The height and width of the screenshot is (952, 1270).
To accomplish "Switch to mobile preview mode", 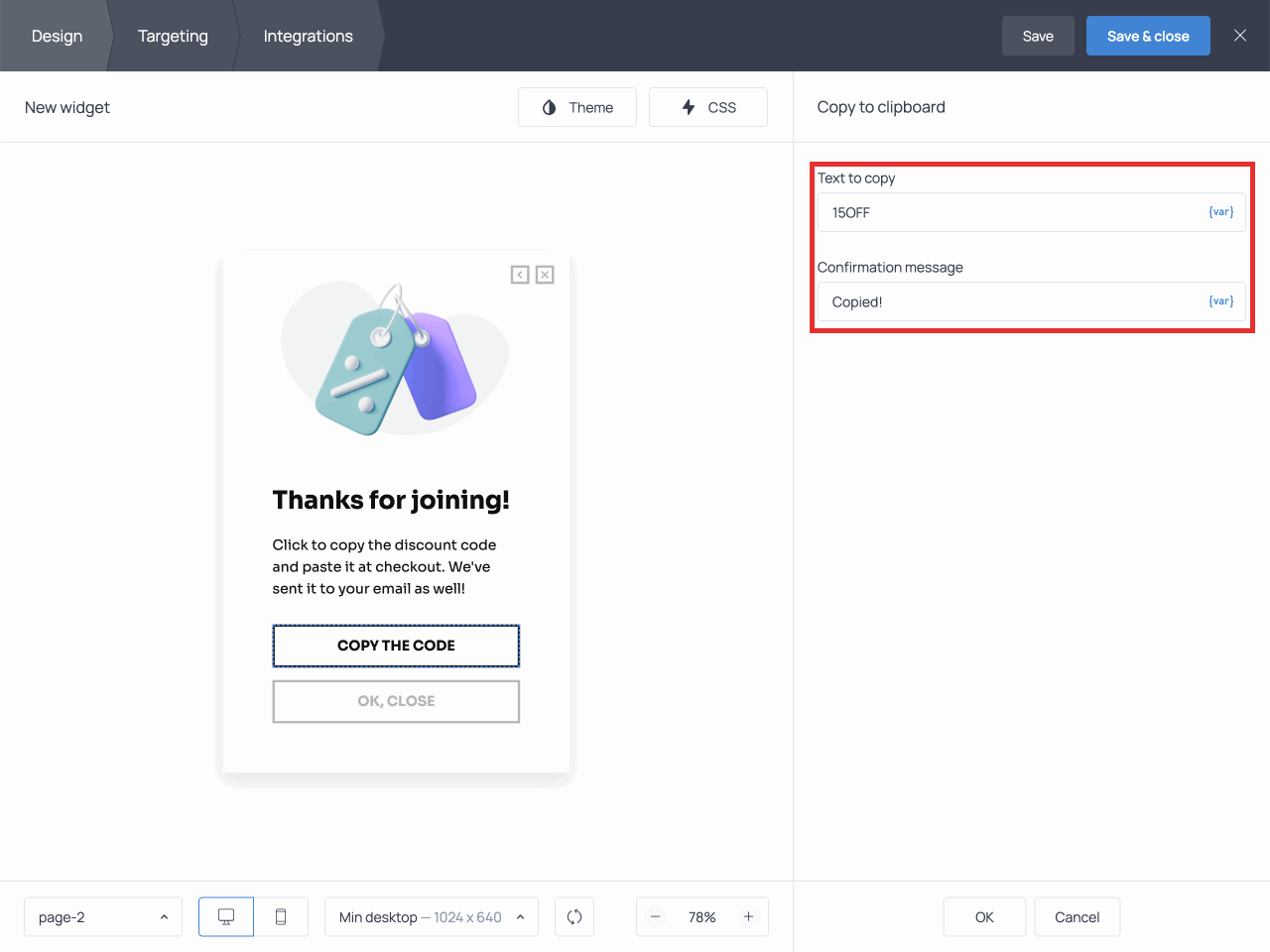I will [281, 917].
